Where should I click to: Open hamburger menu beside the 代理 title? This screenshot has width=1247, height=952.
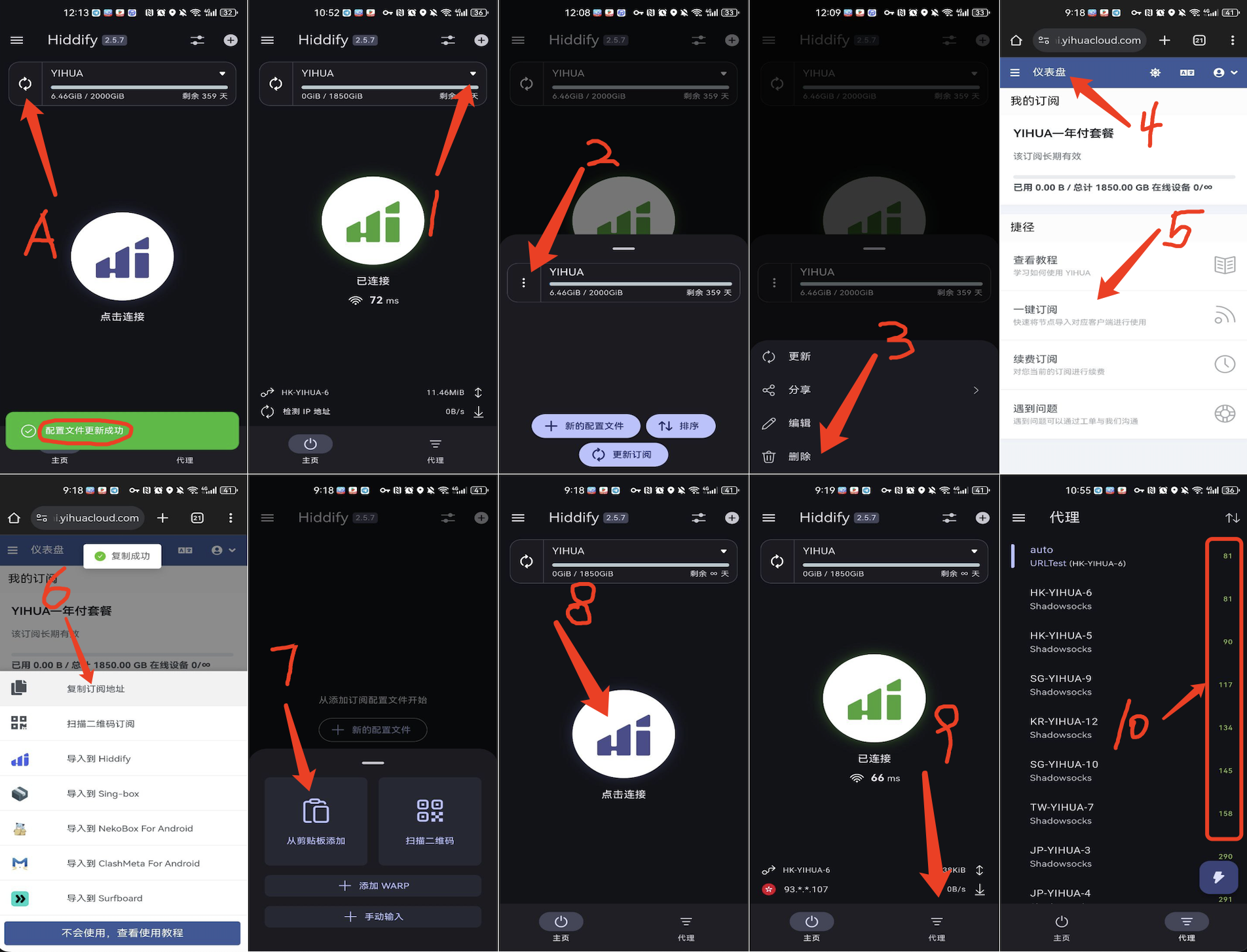pos(1018,517)
